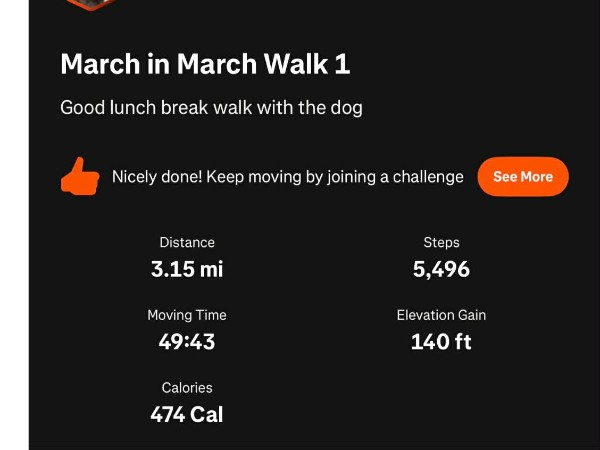The width and height of the screenshot is (600, 450).
Task: Click the orange thumbs-up kudos icon
Action: 80,177
